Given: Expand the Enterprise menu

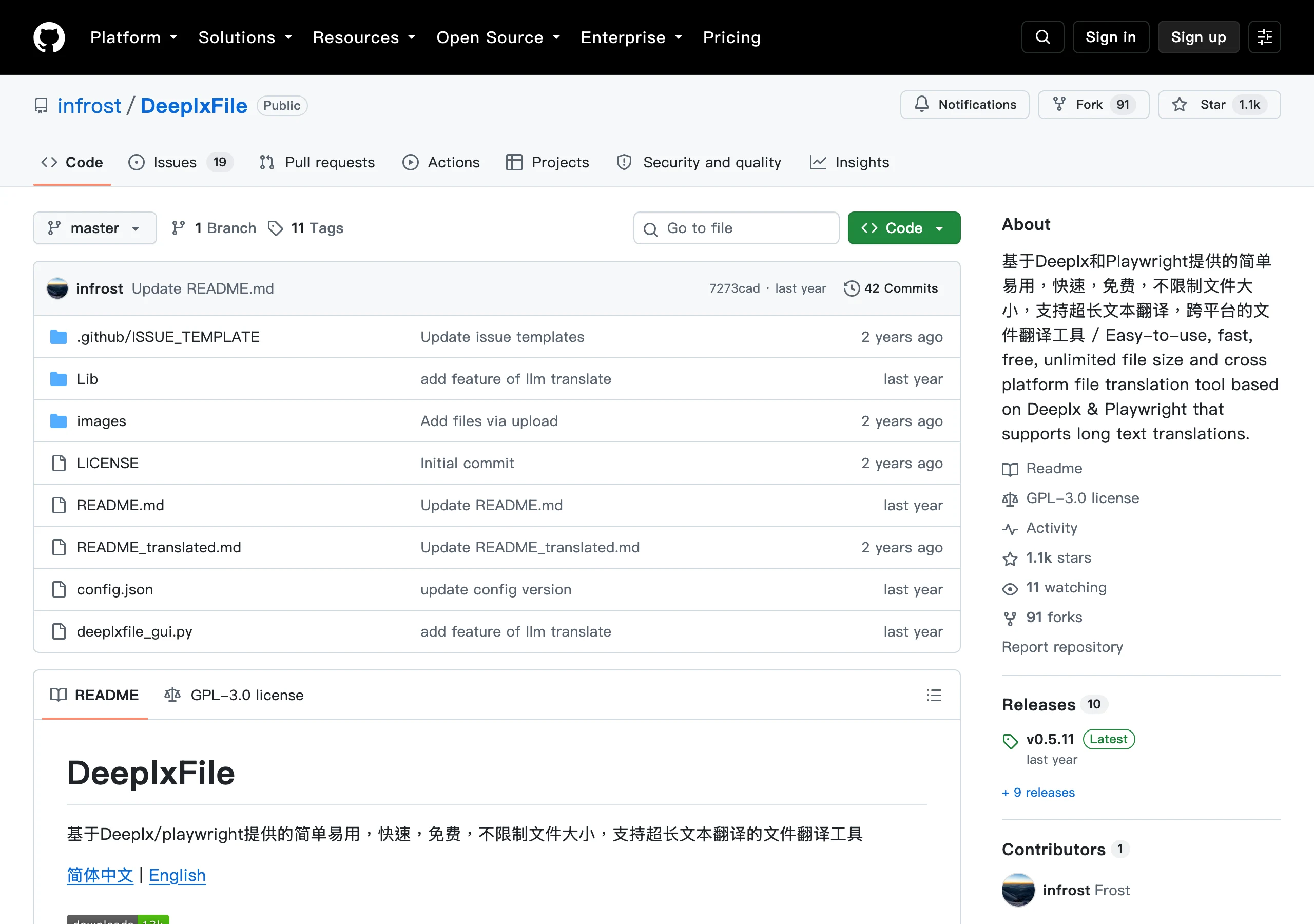Looking at the screenshot, I should pyautogui.click(x=632, y=37).
